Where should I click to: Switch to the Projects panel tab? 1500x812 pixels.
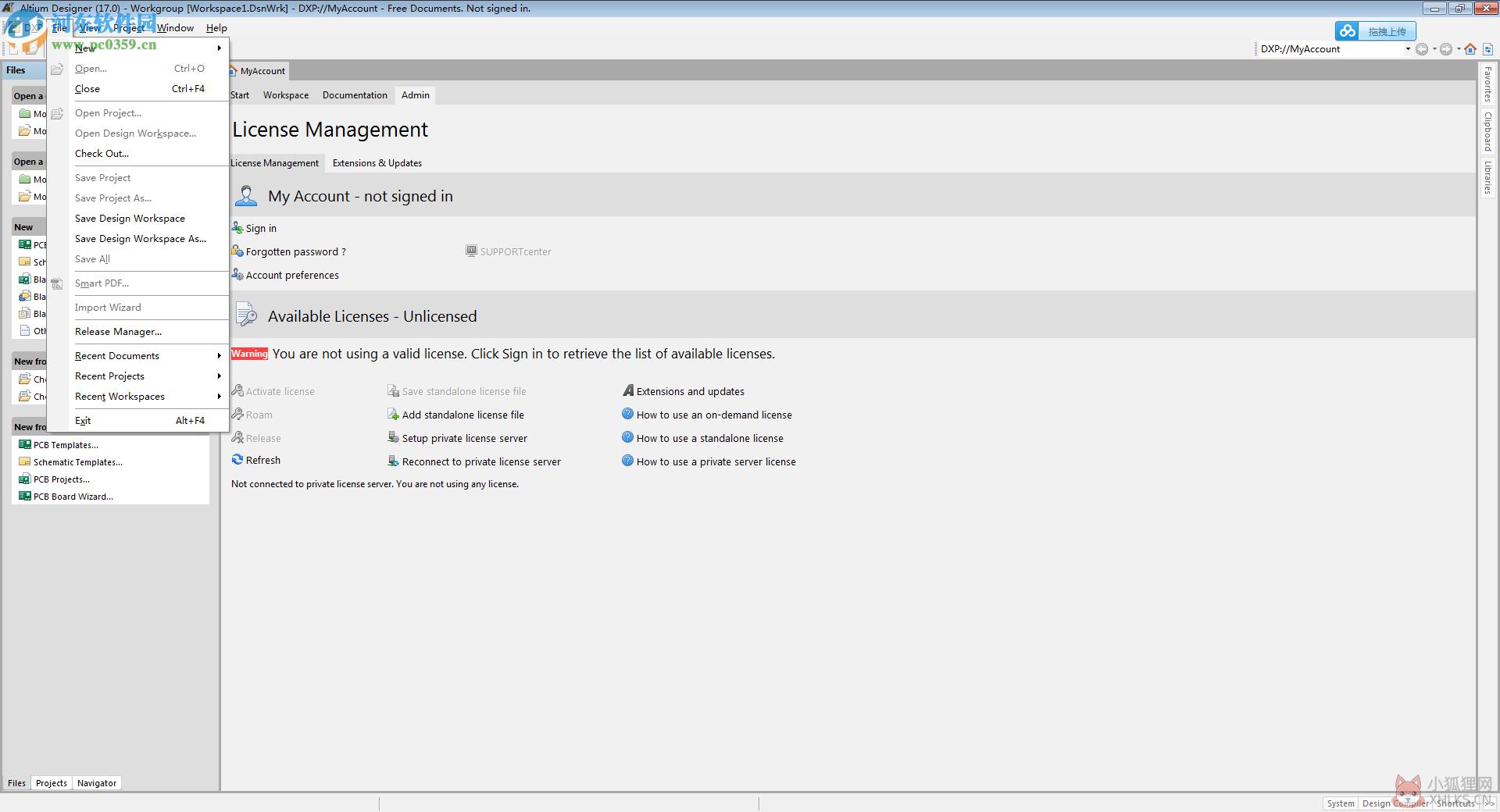52,783
